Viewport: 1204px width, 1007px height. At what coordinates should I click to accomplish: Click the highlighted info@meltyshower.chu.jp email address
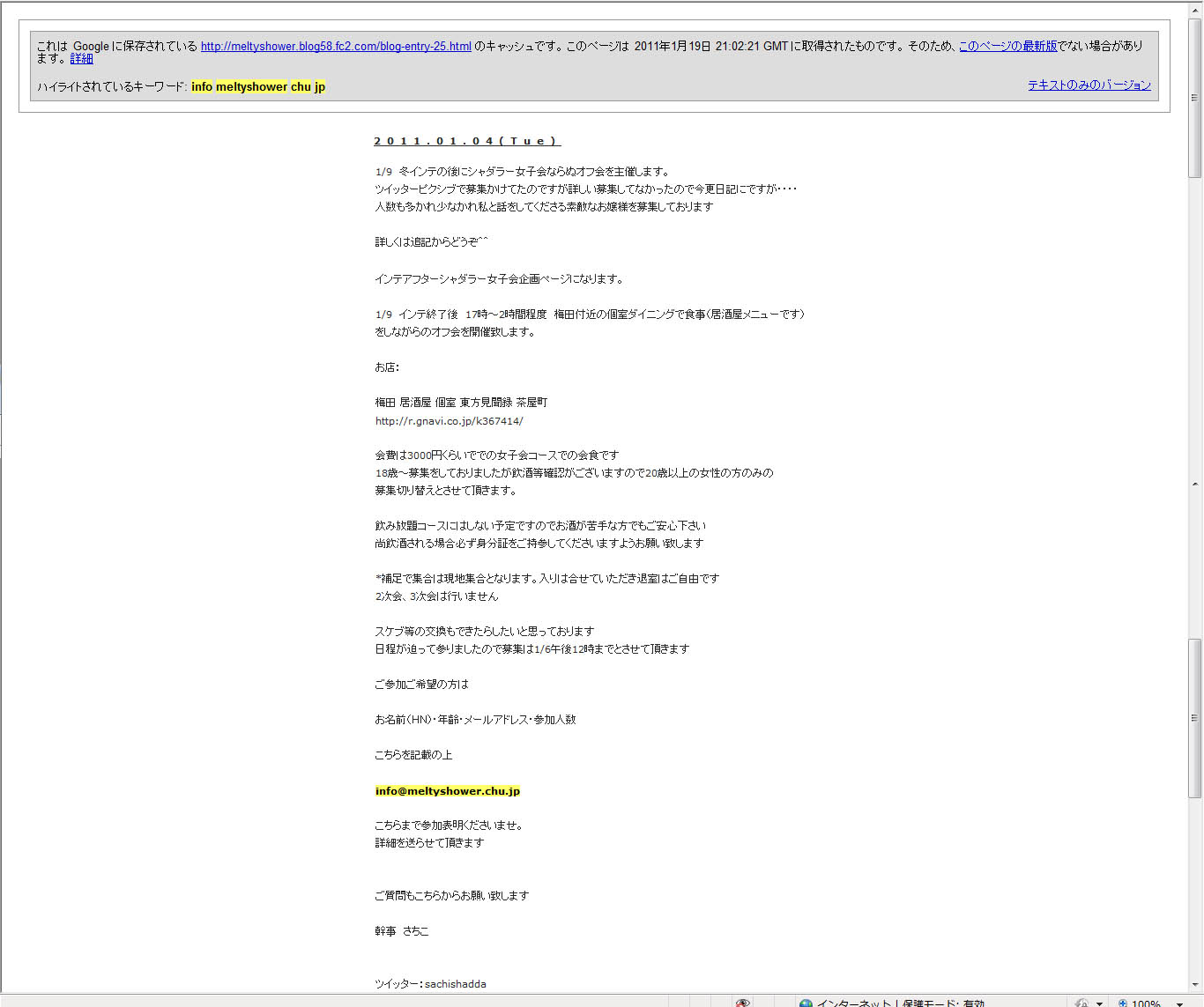(x=447, y=791)
